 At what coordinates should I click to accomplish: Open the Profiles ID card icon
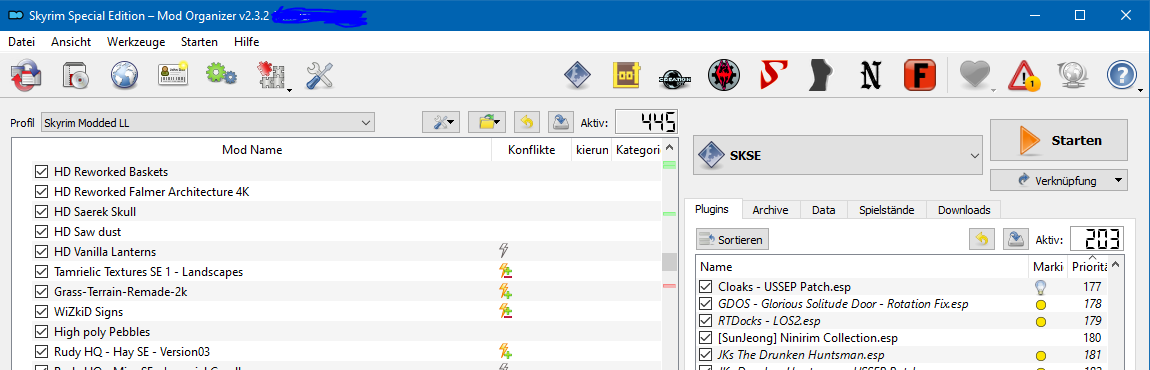[173, 75]
